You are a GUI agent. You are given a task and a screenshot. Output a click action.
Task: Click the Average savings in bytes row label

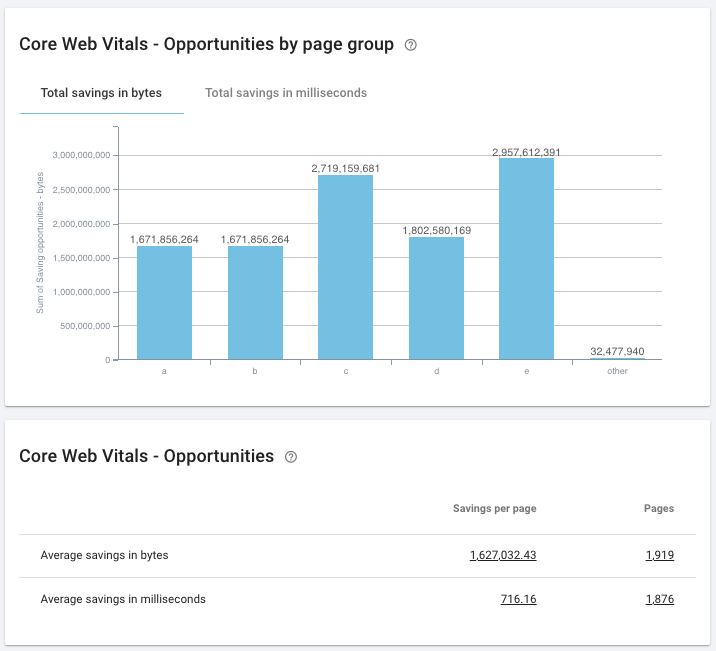(104, 555)
